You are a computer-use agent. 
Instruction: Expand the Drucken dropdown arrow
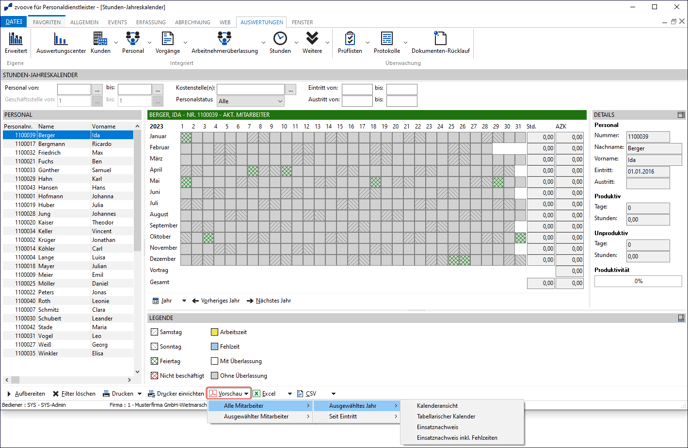tap(140, 394)
